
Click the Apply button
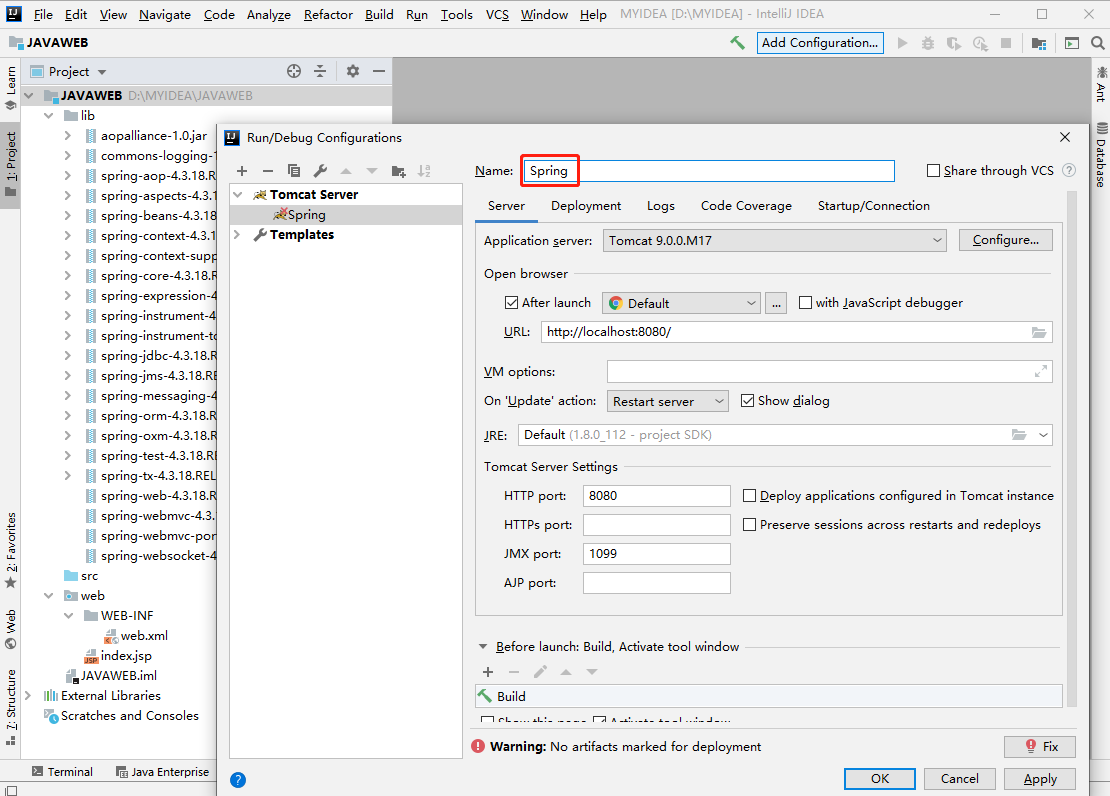point(1040,779)
